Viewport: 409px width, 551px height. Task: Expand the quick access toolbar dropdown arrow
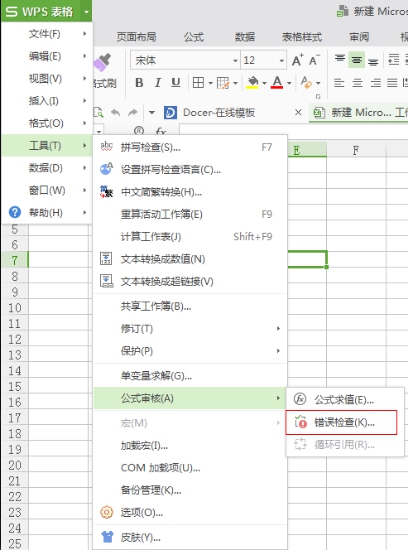pos(152,113)
